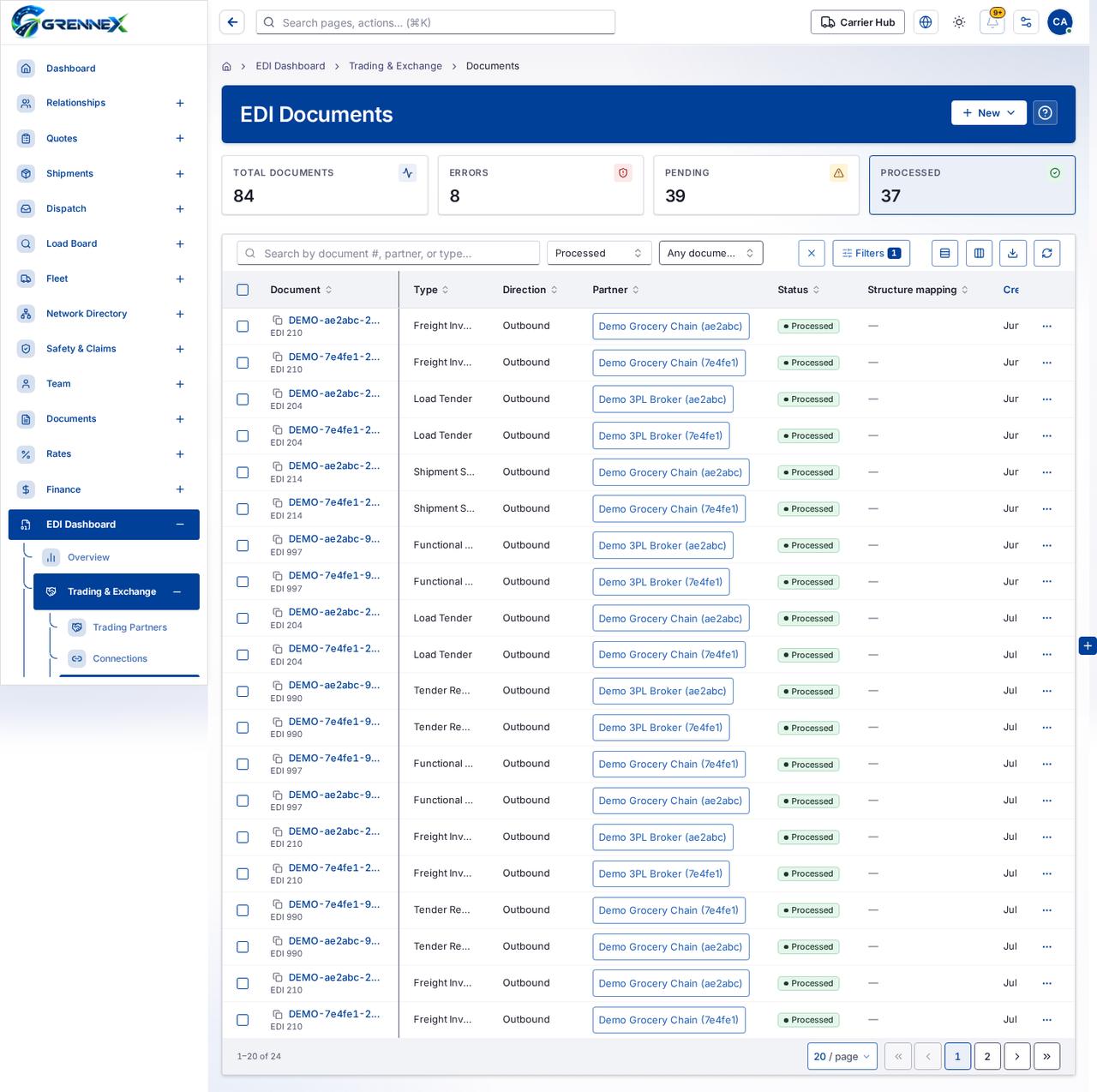Open the column visibility settings icon

pos(979,253)
